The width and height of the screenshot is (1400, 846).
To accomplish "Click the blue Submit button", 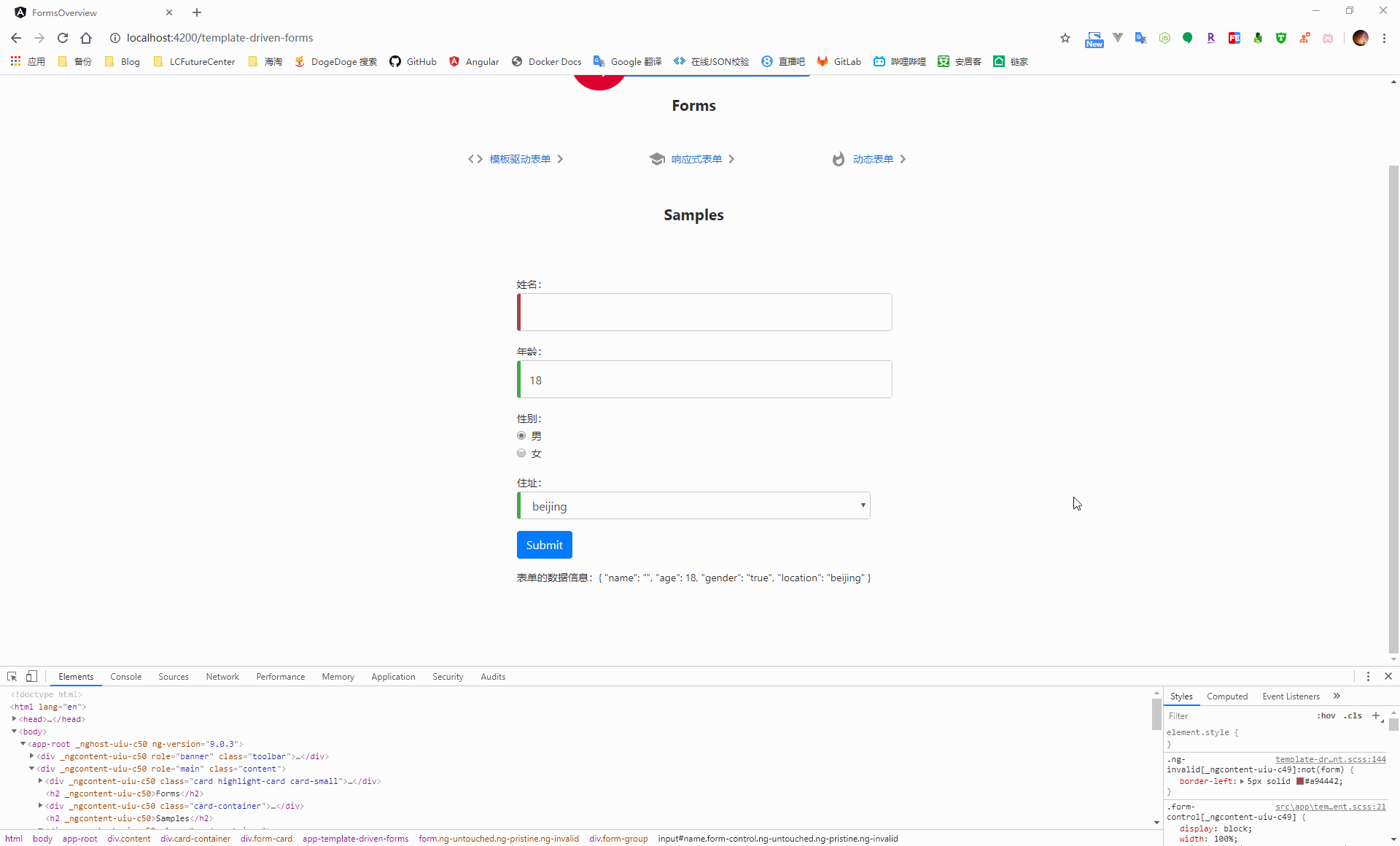I will pos(544,545).
